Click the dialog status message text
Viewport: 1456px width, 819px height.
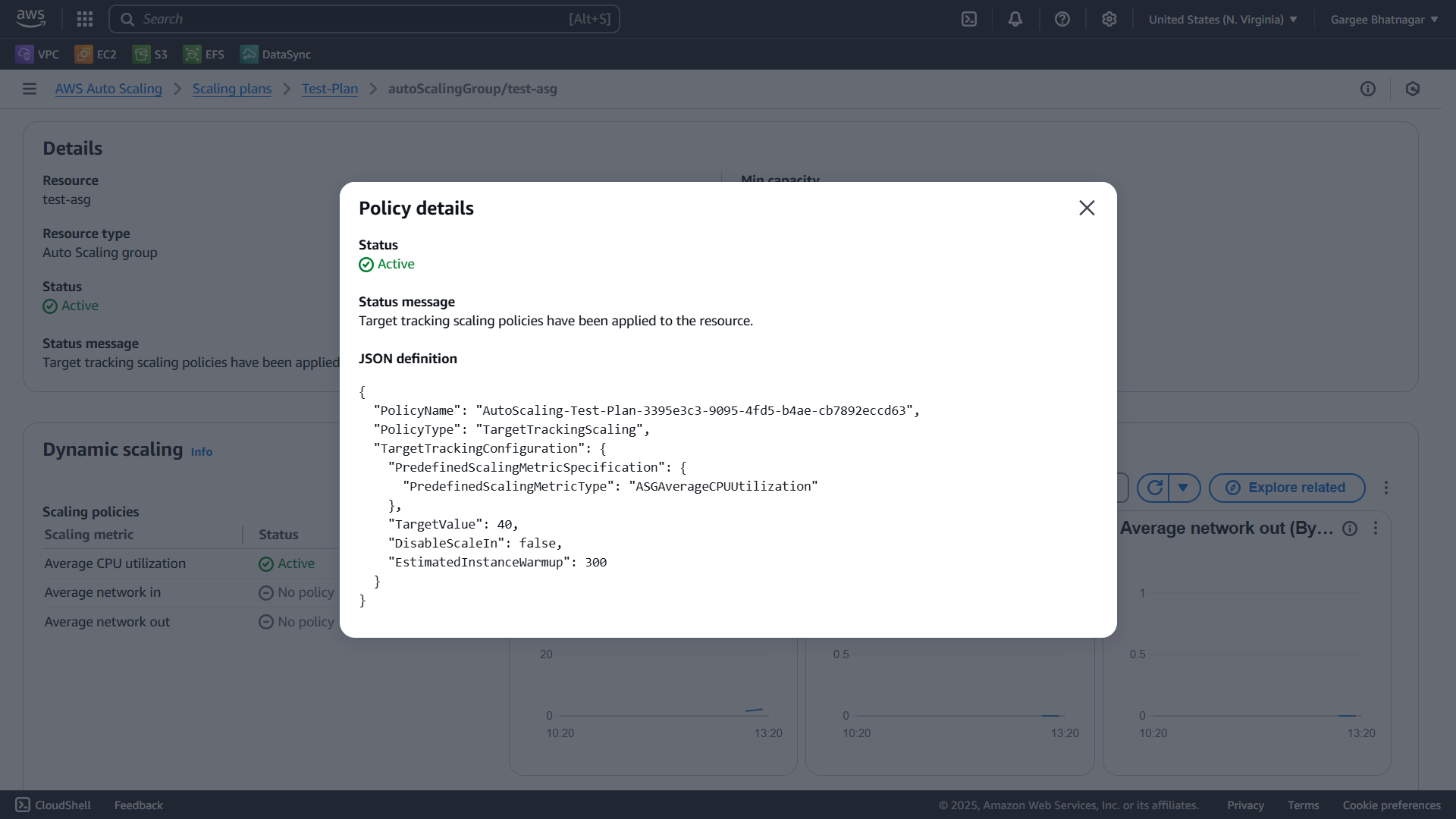(556, 321)
